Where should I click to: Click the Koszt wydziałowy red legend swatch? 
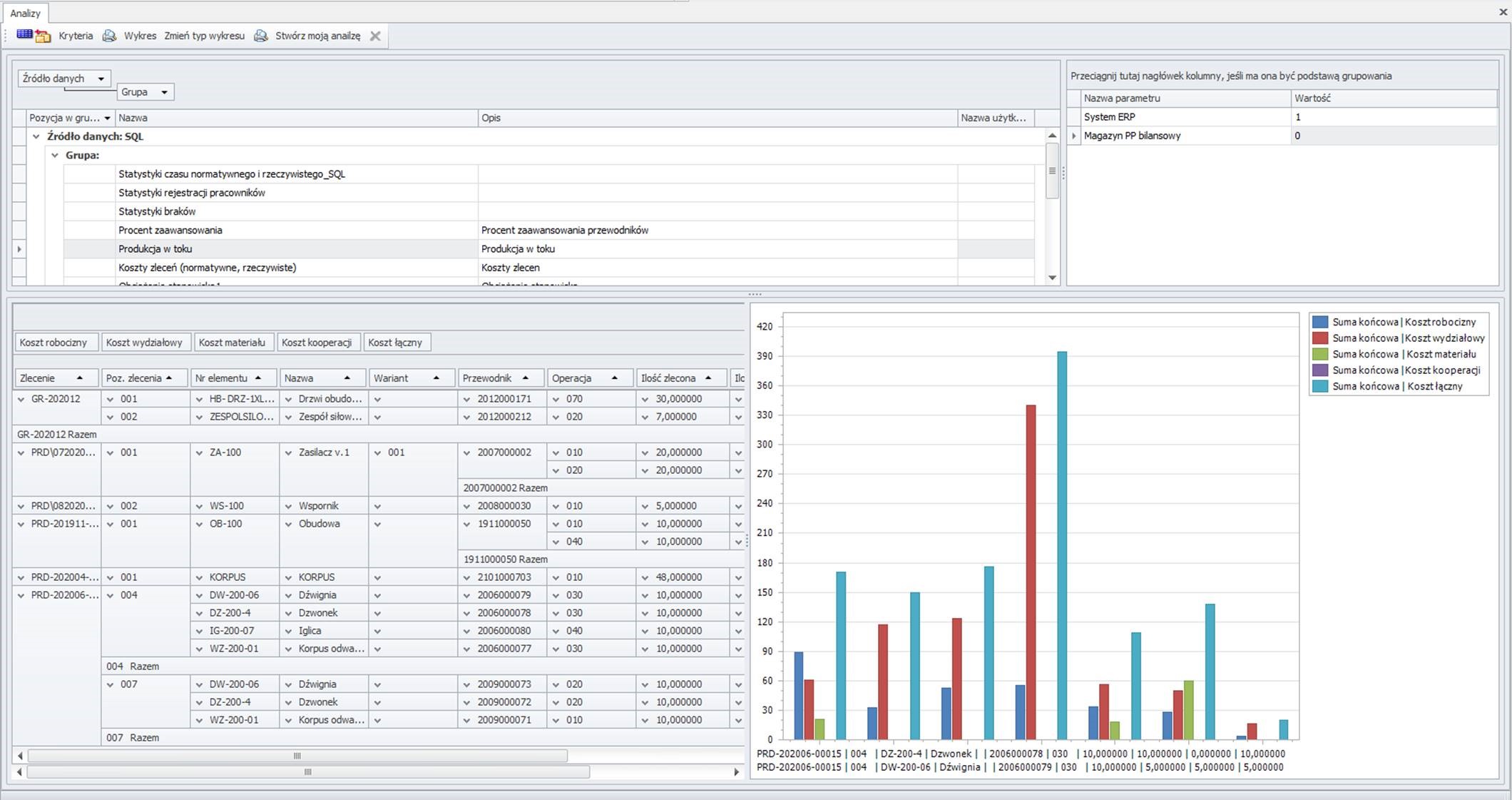(x=1320, y=338)
